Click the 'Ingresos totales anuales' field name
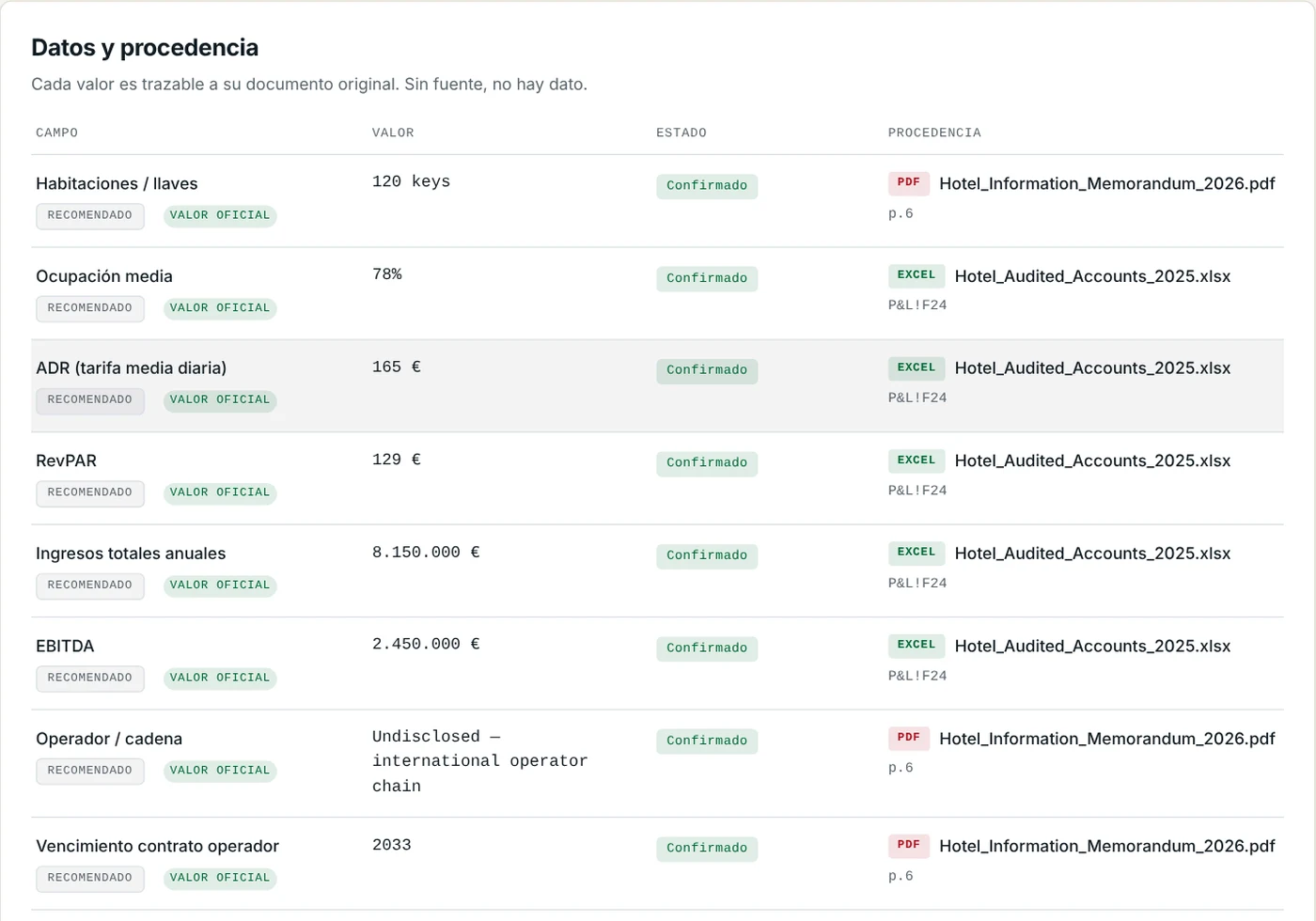The image size is (1316, 921). [131, 554]
